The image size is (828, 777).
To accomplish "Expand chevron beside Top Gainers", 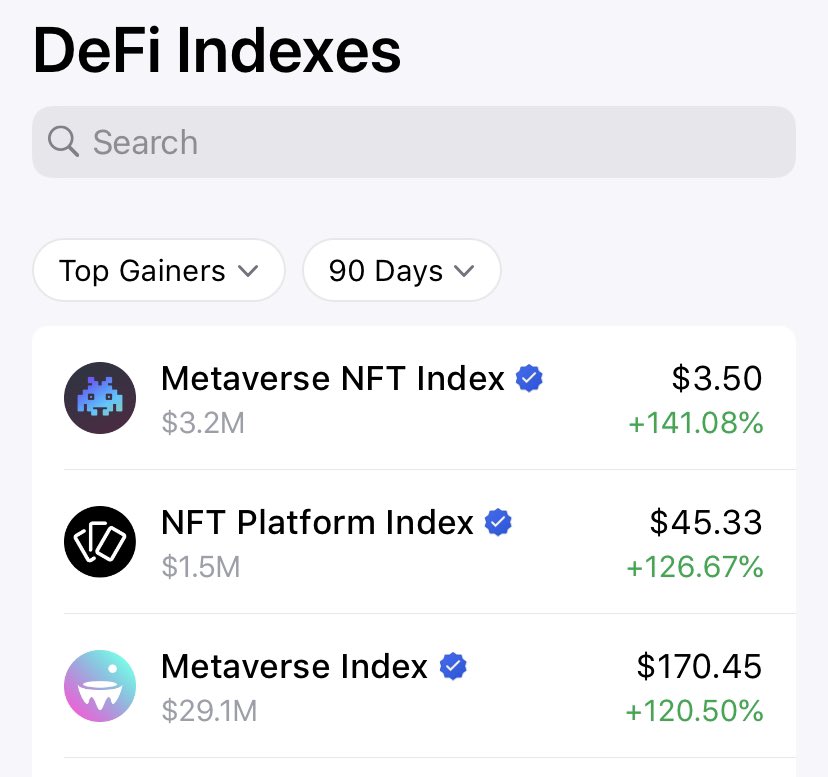I will 248,272.
